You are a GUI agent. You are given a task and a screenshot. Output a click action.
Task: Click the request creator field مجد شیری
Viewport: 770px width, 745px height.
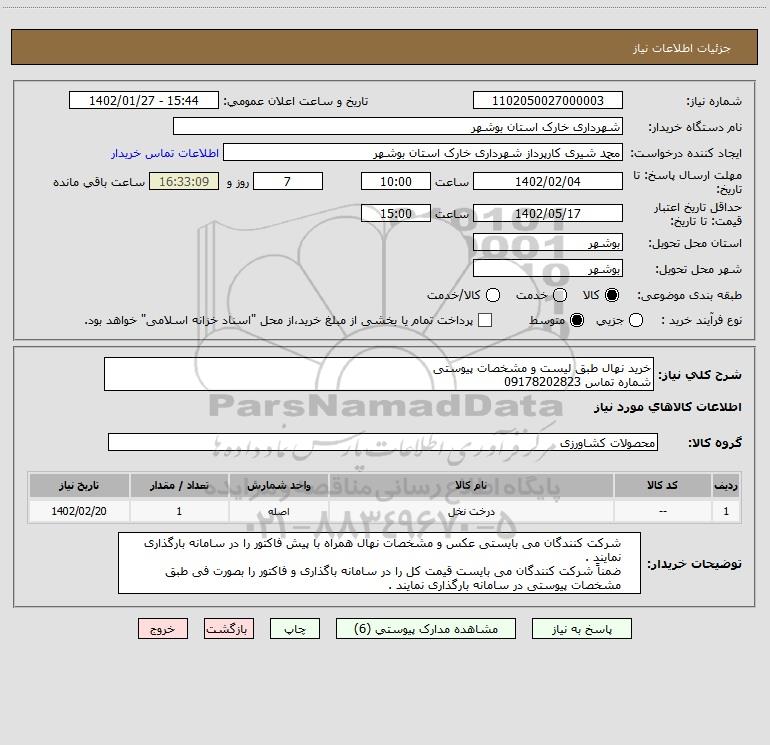click(423, 153)
